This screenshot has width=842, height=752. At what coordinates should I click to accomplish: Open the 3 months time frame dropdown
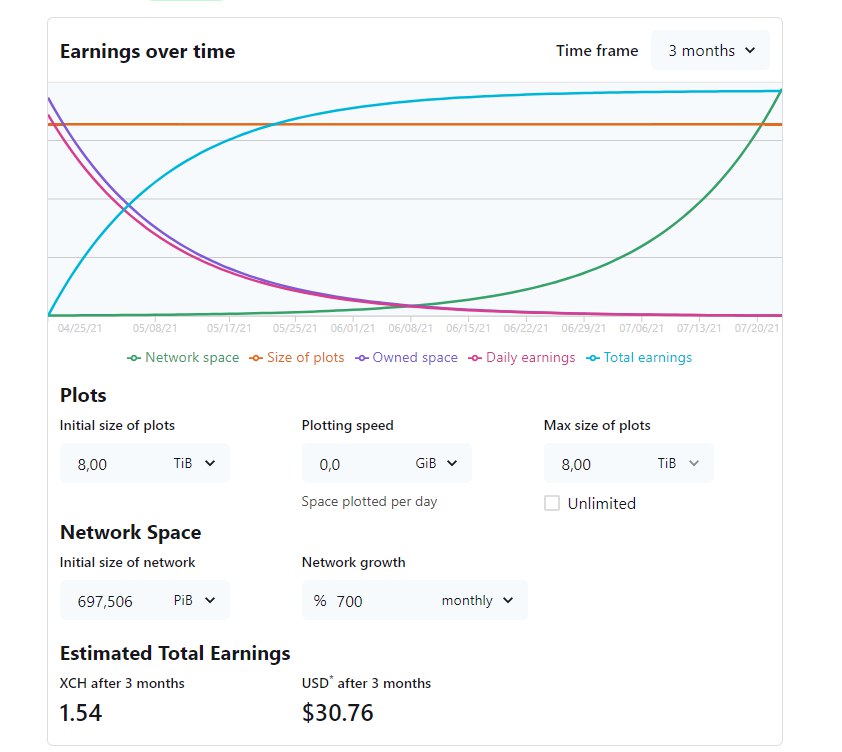tap(710, 51)
